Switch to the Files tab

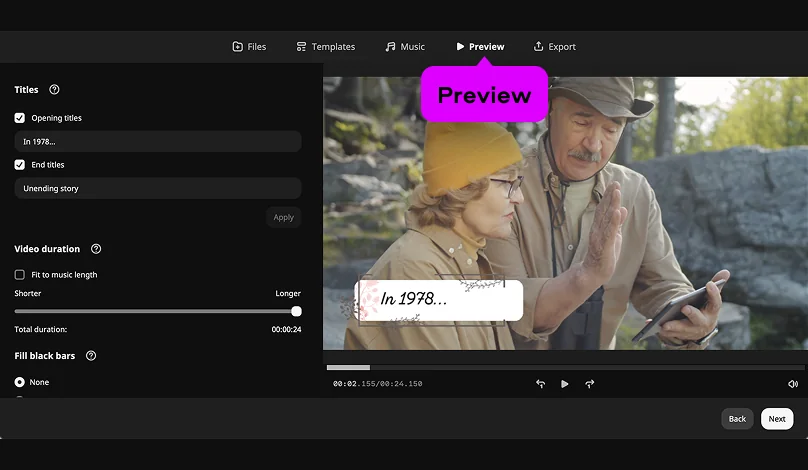249,47
